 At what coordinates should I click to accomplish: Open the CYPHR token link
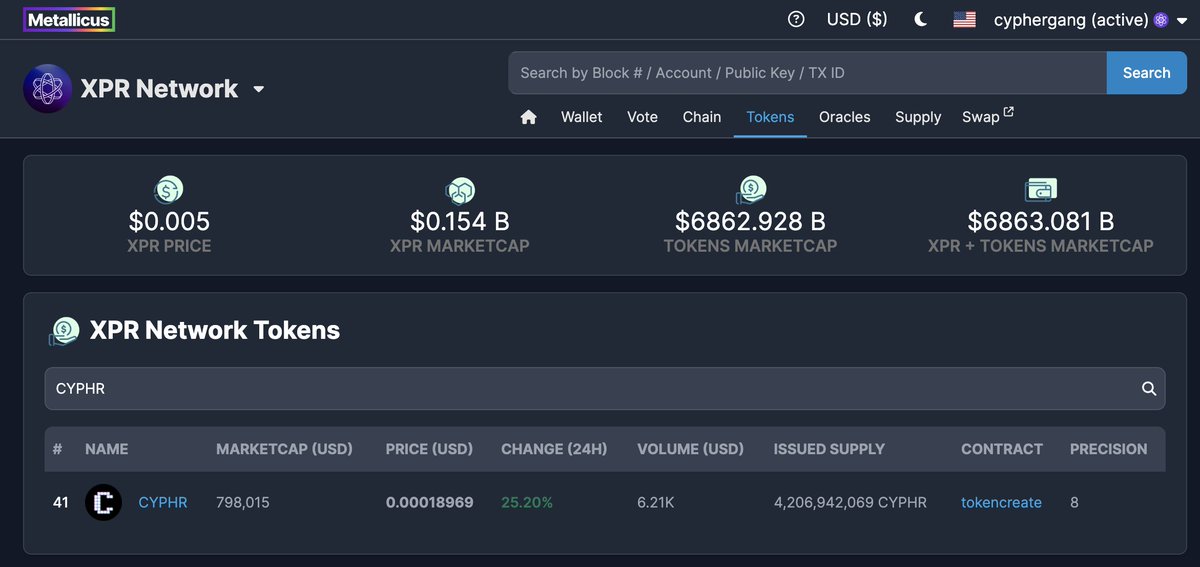coord(163,502)
